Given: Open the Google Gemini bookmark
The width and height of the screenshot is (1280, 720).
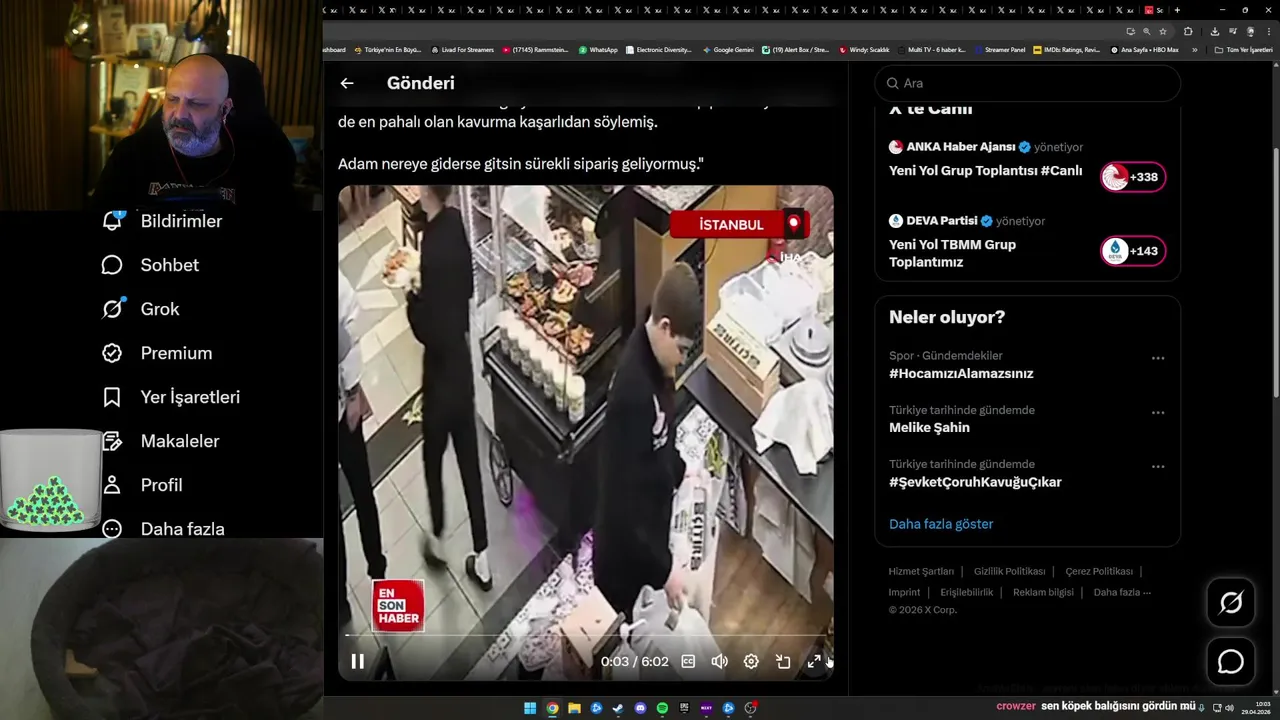Looking at the screenshot, I should click(728, 49).
